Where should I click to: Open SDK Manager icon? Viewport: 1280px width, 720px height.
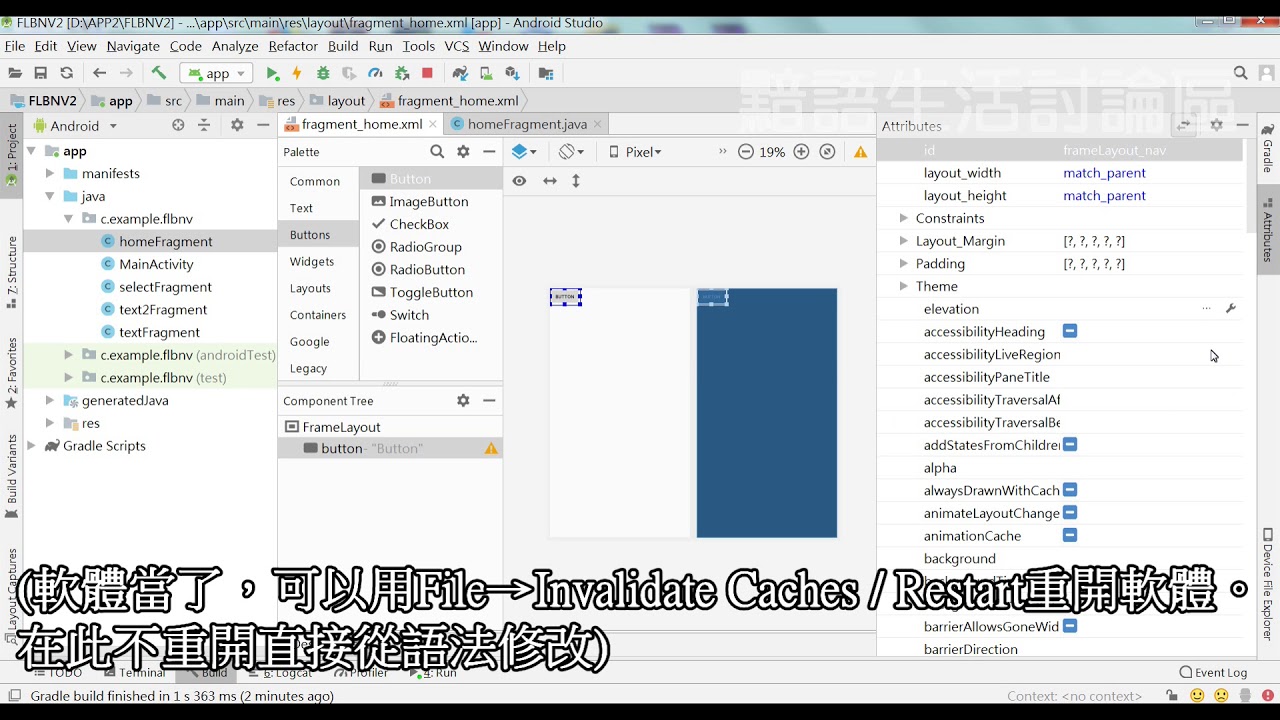click(512, 73)
